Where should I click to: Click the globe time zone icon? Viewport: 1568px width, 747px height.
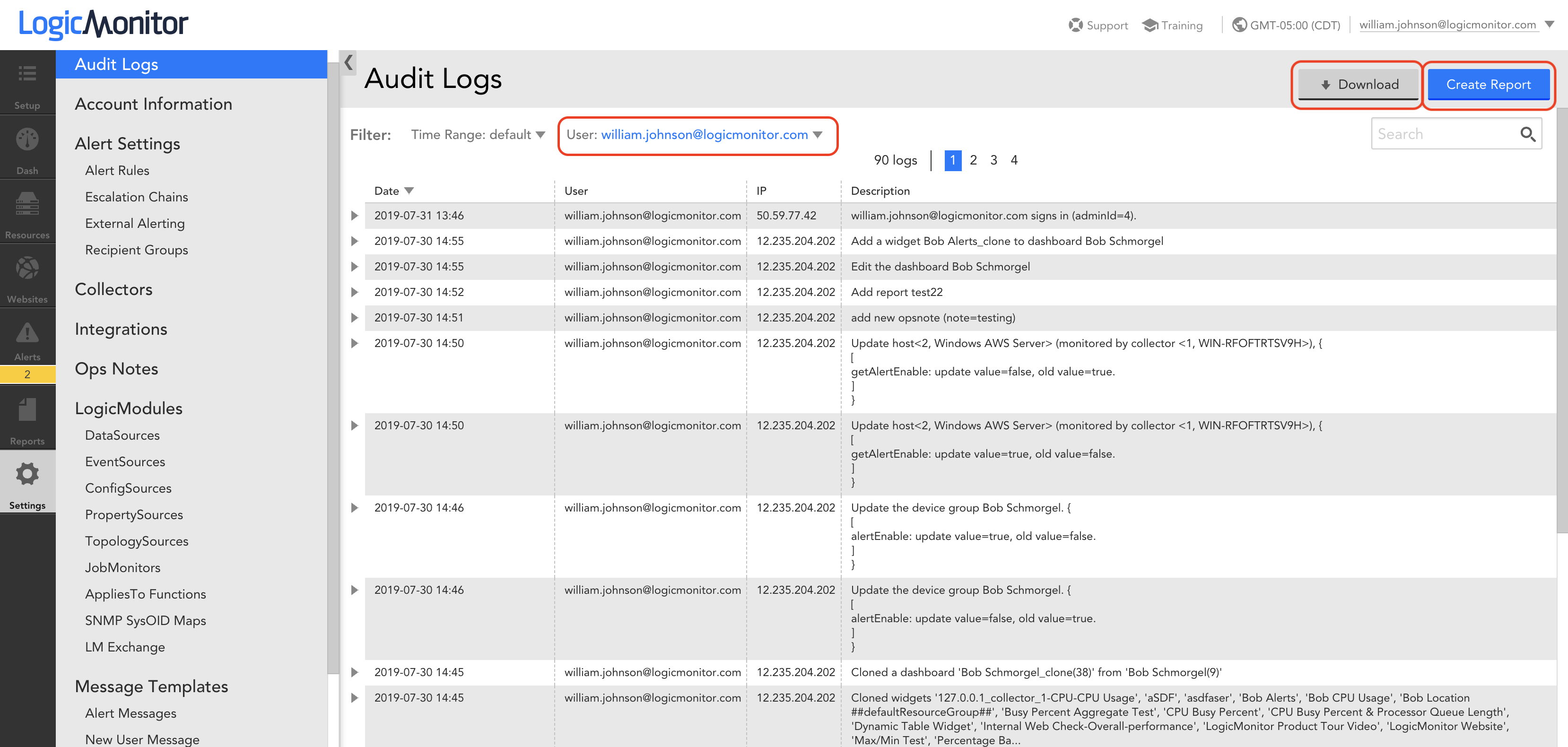click(1239, 25)
